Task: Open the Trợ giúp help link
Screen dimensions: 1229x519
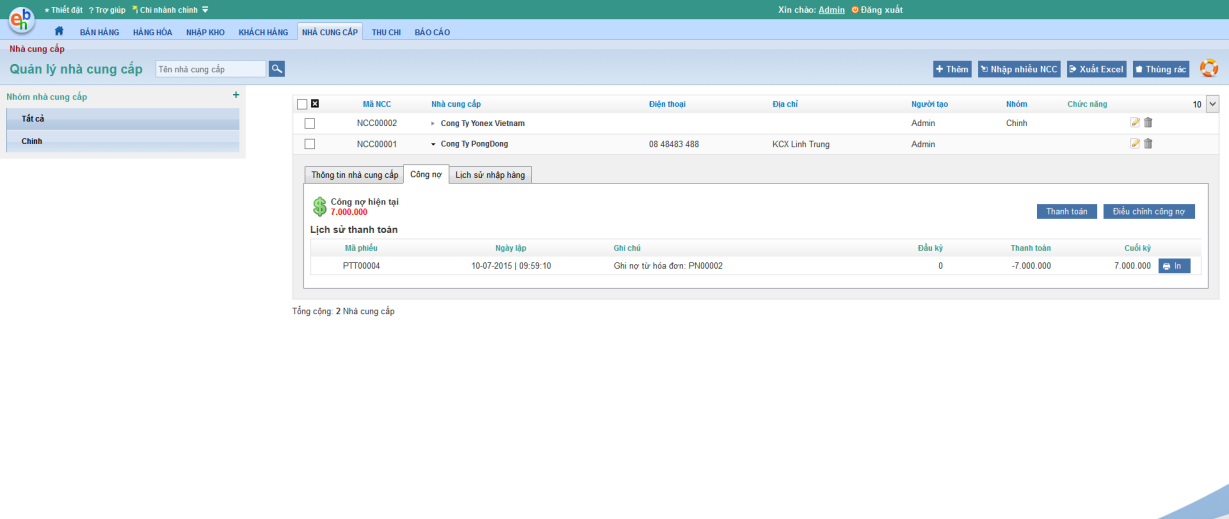Action: click(108, 9)
